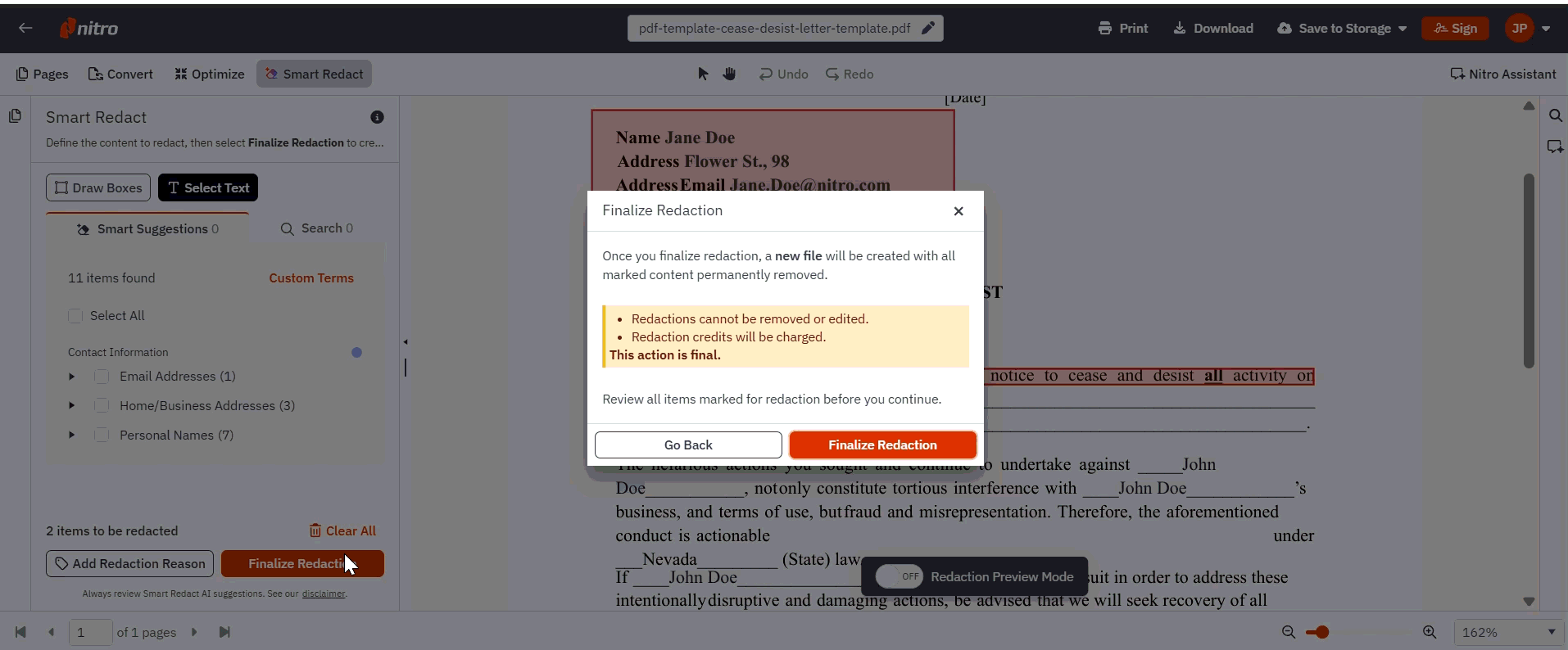Click the back arrow near Nitro logo
Image resolution: width=1568 pixels, height=650 pixels.
25,28
